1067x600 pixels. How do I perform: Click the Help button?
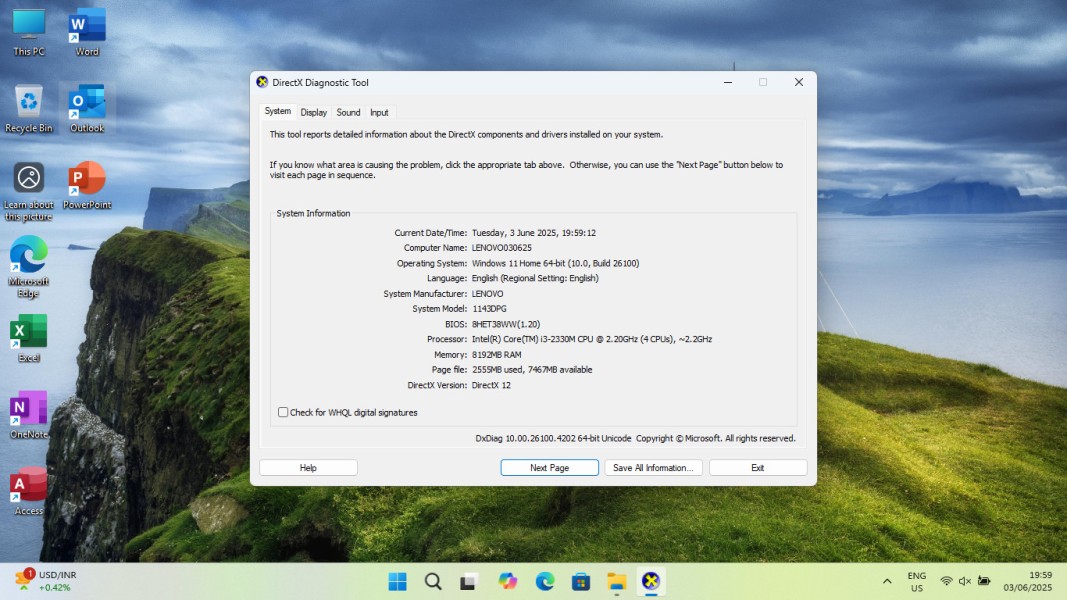[x=308, y=468]
